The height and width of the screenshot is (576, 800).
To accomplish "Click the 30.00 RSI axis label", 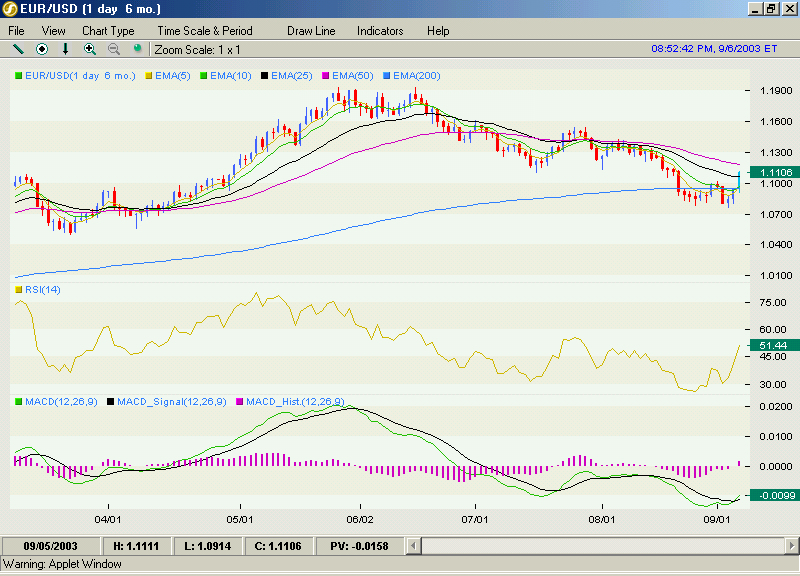I will (x=773, y=385).
